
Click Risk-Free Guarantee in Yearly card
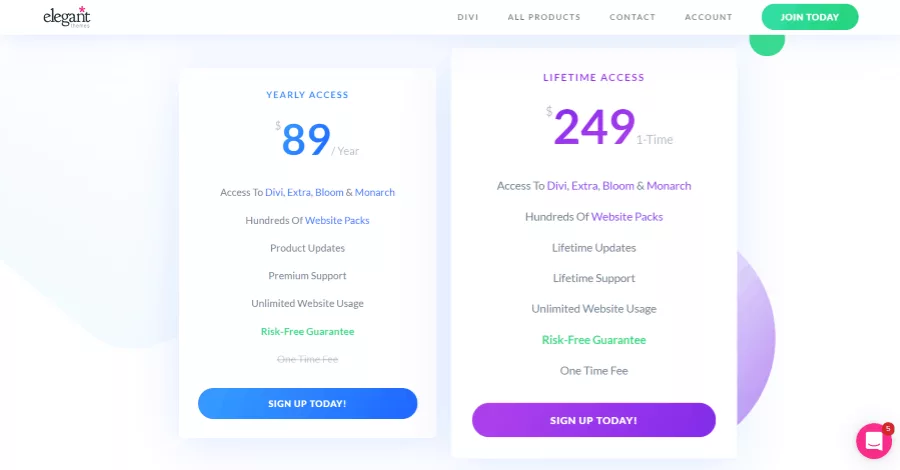[x=308, y=332]
